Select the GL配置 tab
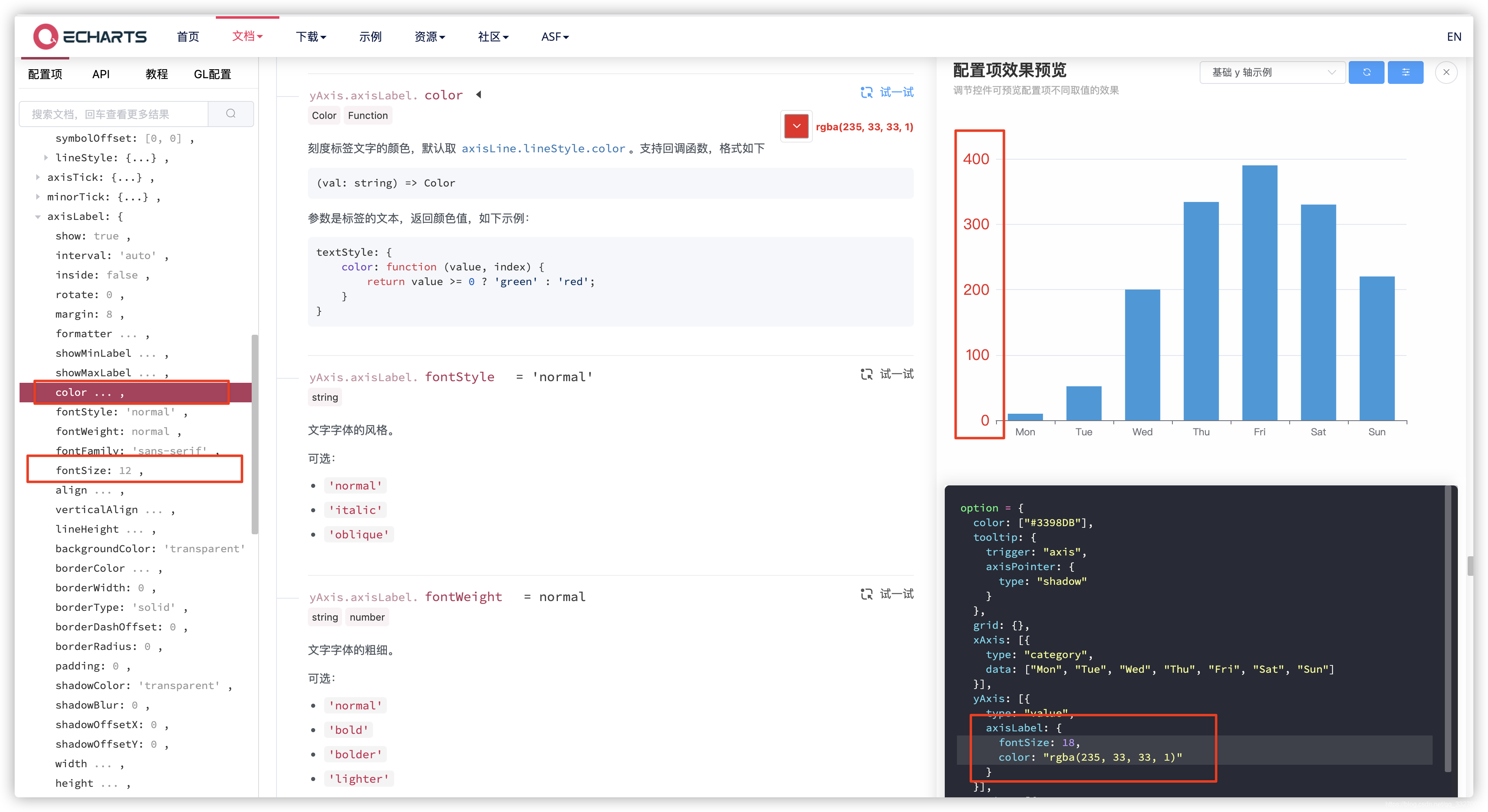 (212, 74)
